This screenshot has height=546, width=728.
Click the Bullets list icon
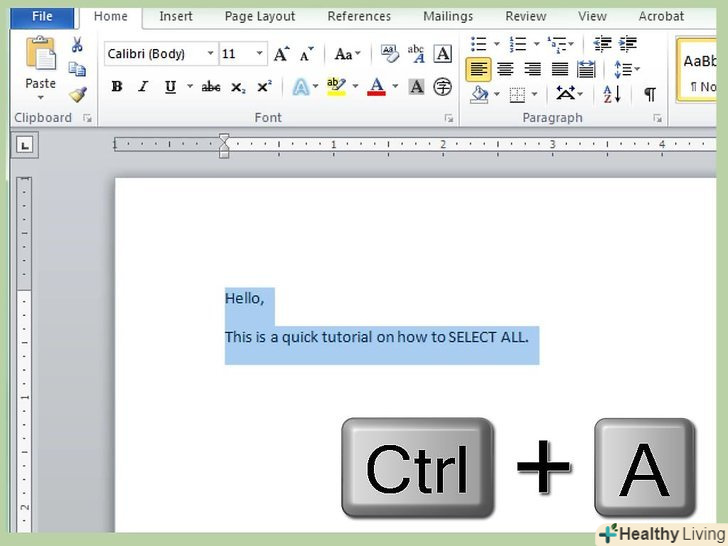[478, 44]
